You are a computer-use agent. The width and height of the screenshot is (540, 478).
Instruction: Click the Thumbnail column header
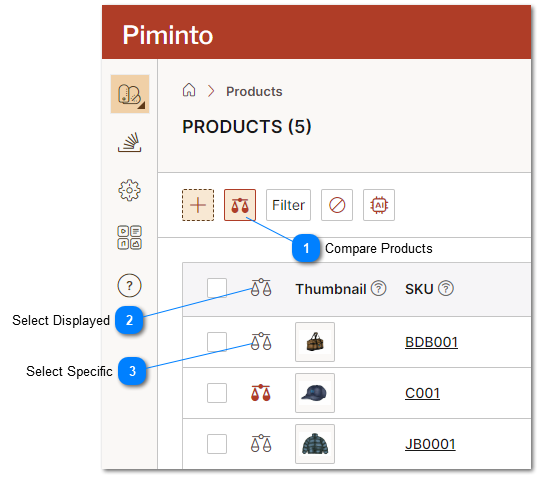click(331, 289)
